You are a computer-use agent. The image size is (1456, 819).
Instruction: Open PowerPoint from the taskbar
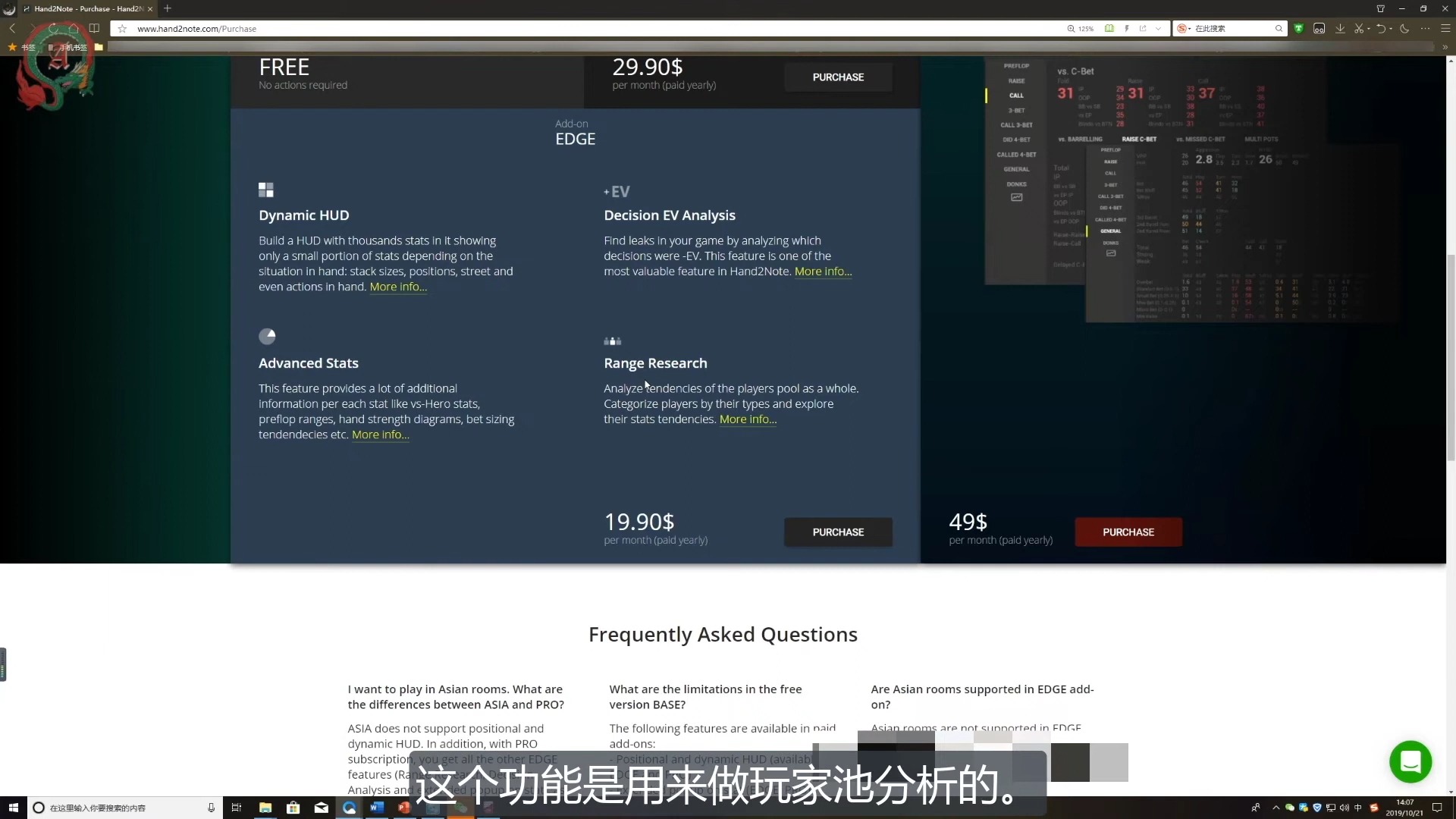[404, 808]
